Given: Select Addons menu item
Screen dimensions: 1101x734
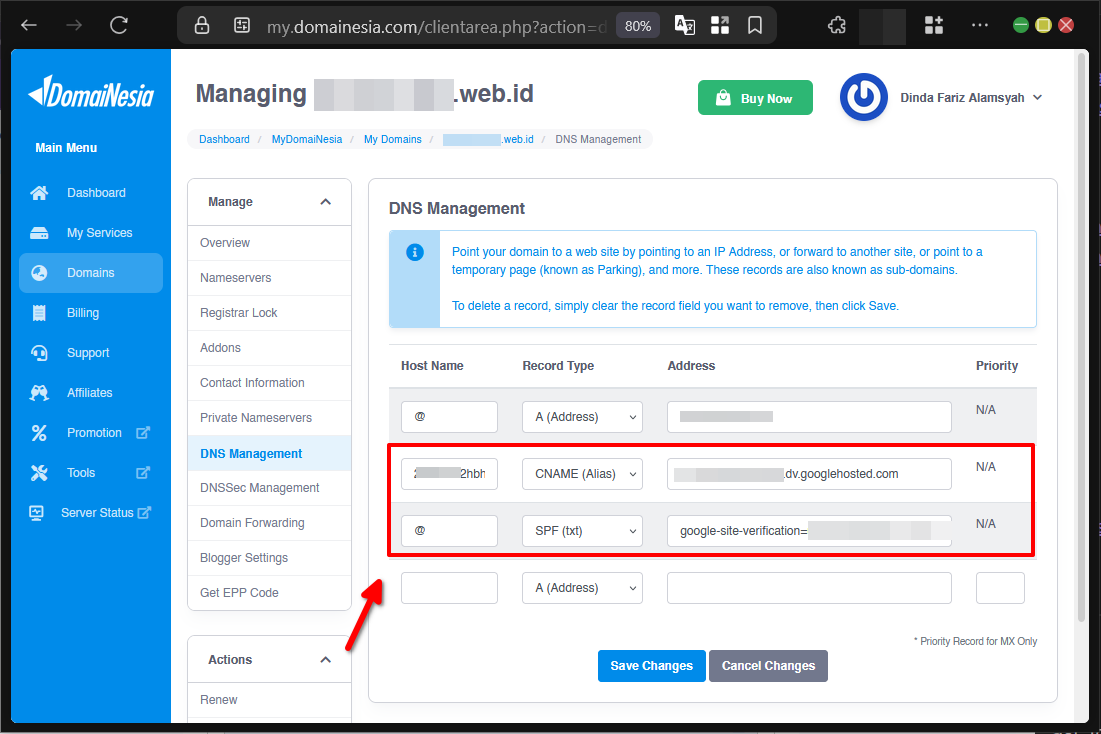Looking at the screenshot, I should coord(270,348).
